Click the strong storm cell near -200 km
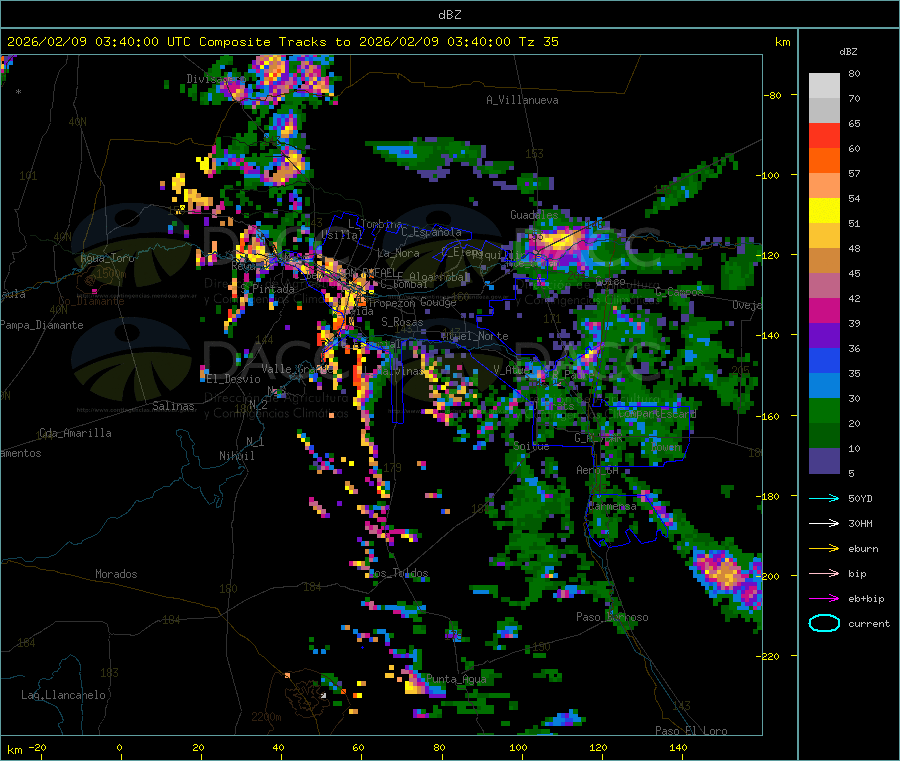Viewport: 900px width, 761px height. pyautogui.click(x=726, y=576)
